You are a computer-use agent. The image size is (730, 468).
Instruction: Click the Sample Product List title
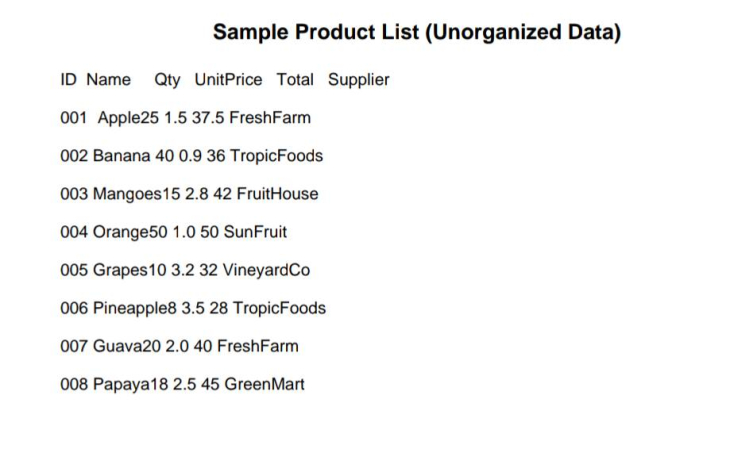[x=417, y=32]
